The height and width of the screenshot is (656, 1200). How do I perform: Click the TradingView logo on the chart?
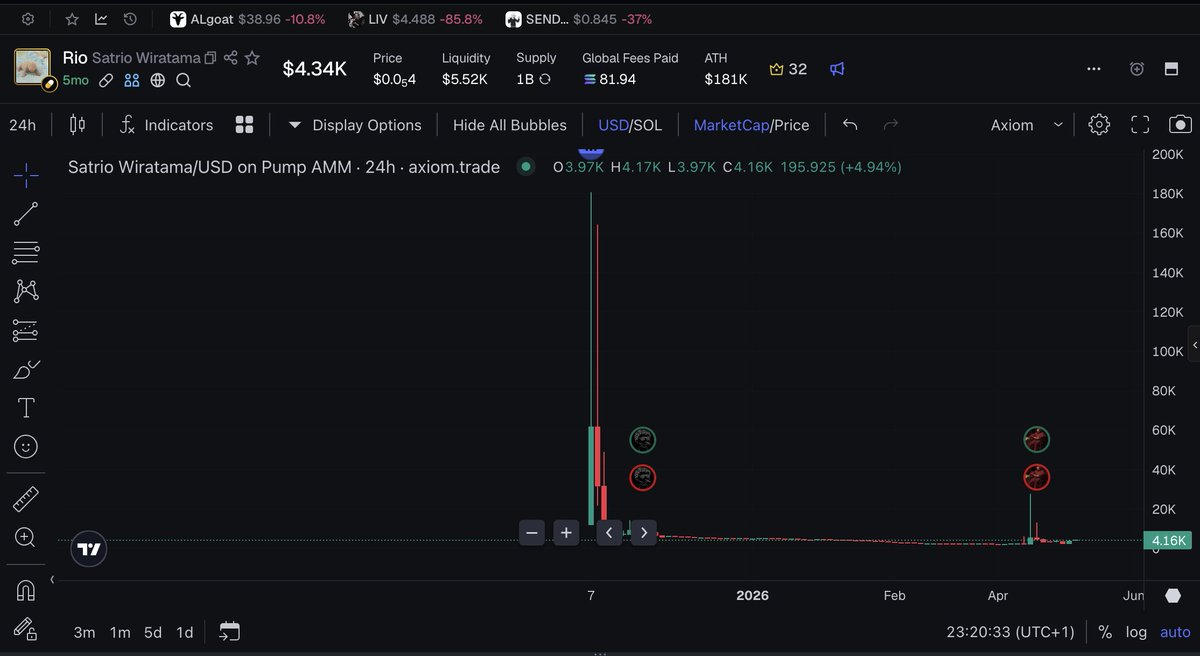coord(89,549)
